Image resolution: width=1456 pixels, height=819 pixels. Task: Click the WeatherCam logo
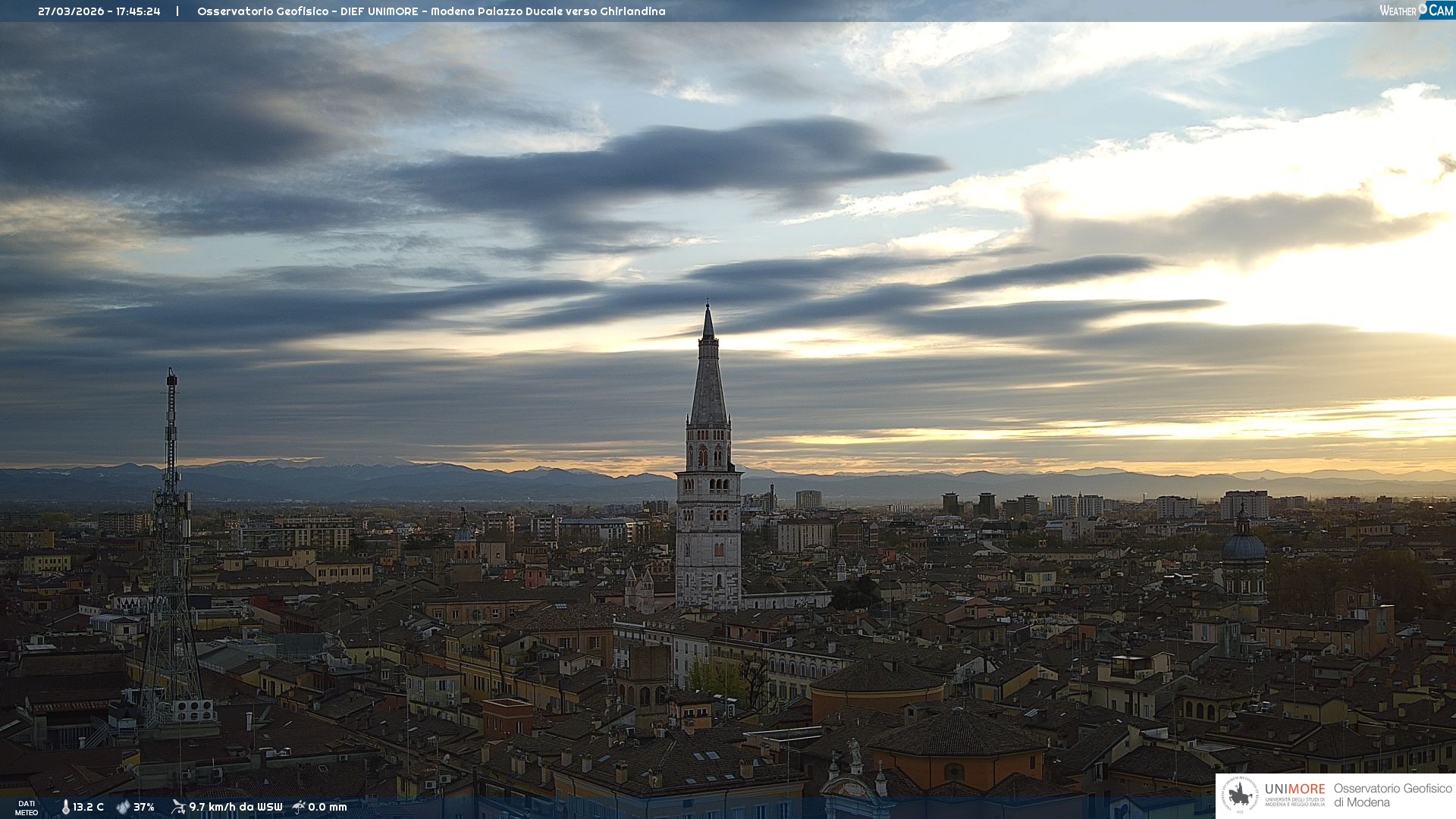click(1416, 11)
